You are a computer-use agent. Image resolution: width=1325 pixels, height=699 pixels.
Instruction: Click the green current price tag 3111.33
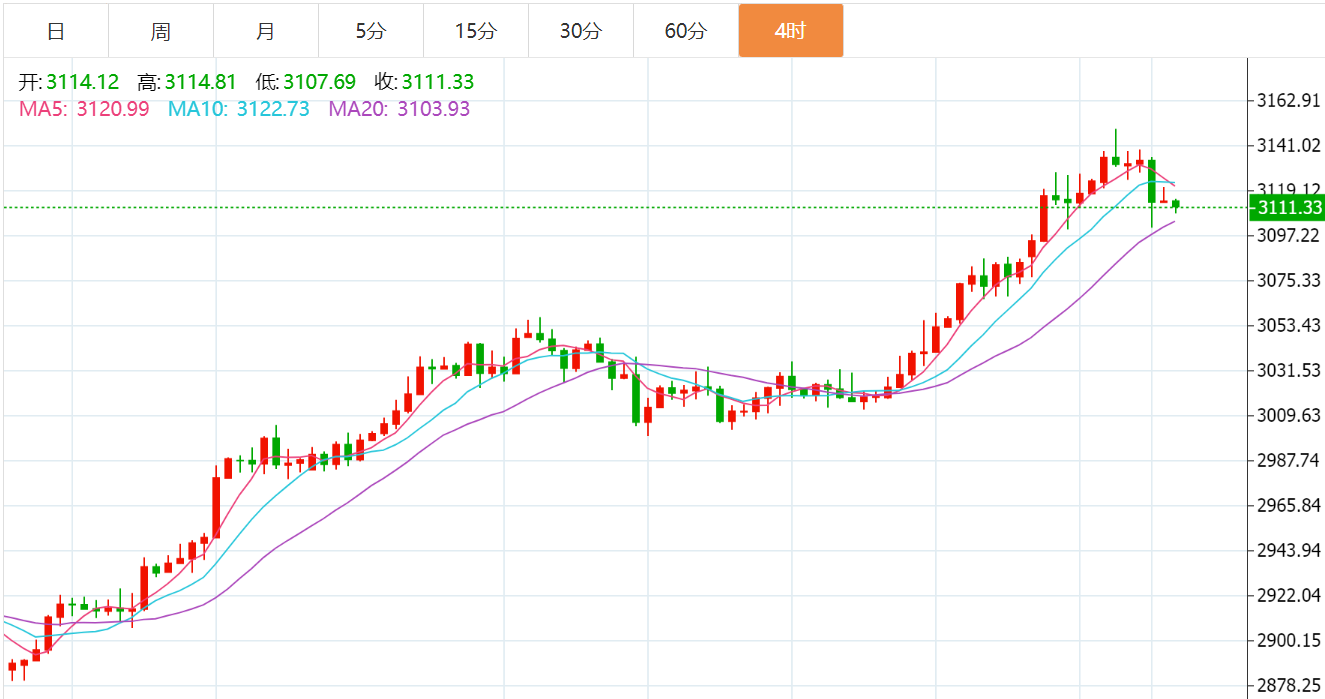click(x=1287, y=208)
